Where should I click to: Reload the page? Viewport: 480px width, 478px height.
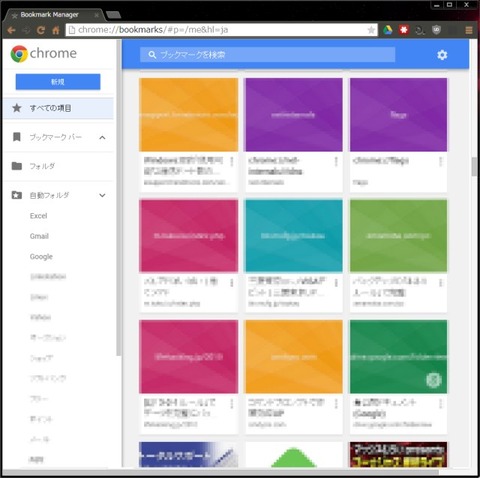point(41,30)
